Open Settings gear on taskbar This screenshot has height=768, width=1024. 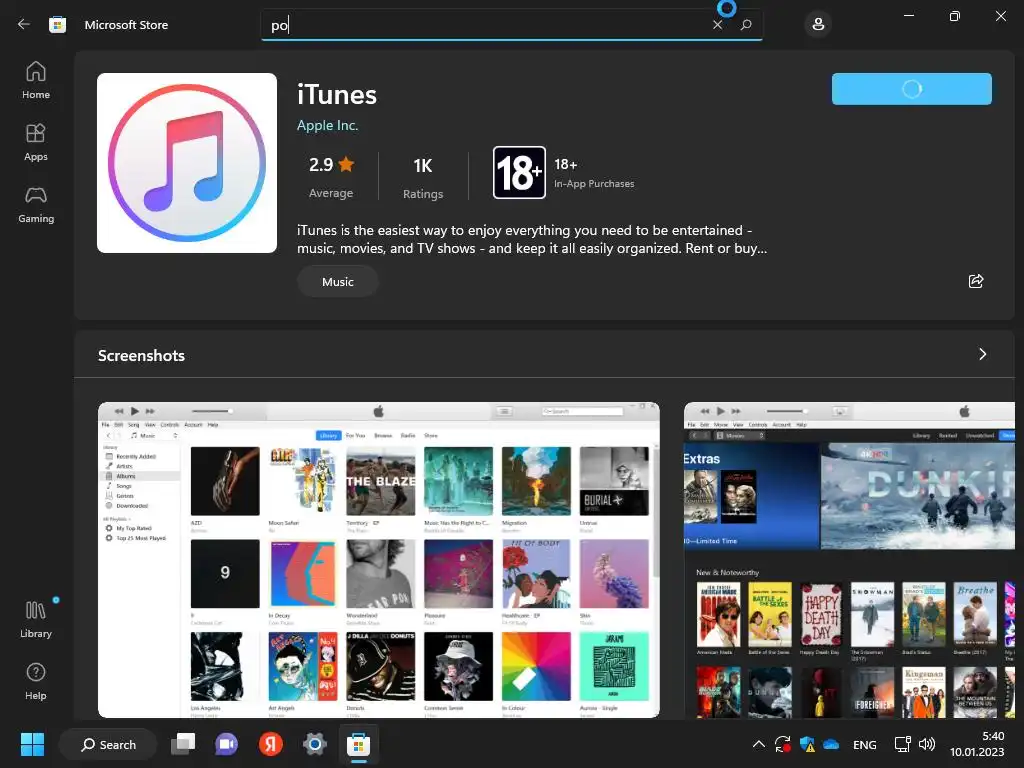[314, 744]
